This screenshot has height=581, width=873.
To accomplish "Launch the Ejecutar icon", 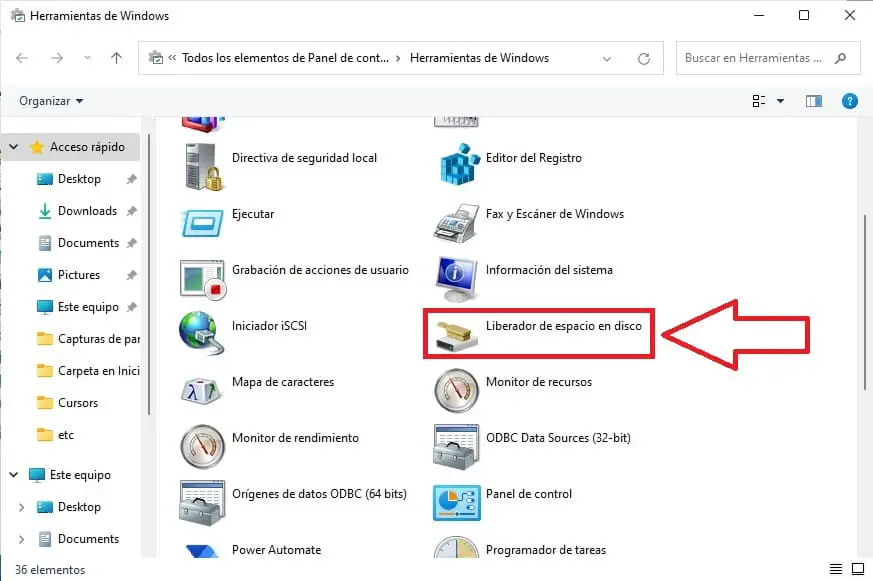I will pyautogui.click(x=202, y=223).
